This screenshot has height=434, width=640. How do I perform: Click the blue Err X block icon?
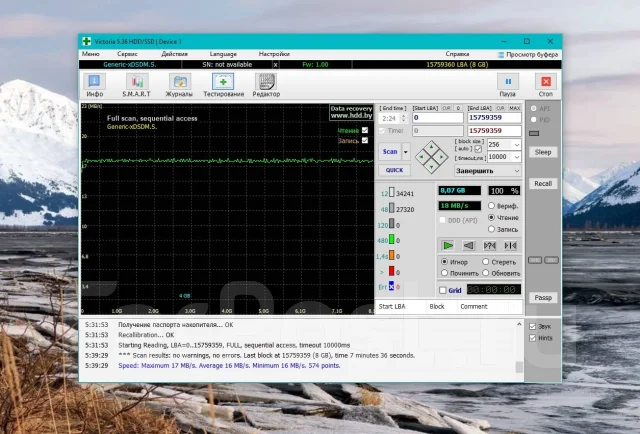click(x=391, y=286)
